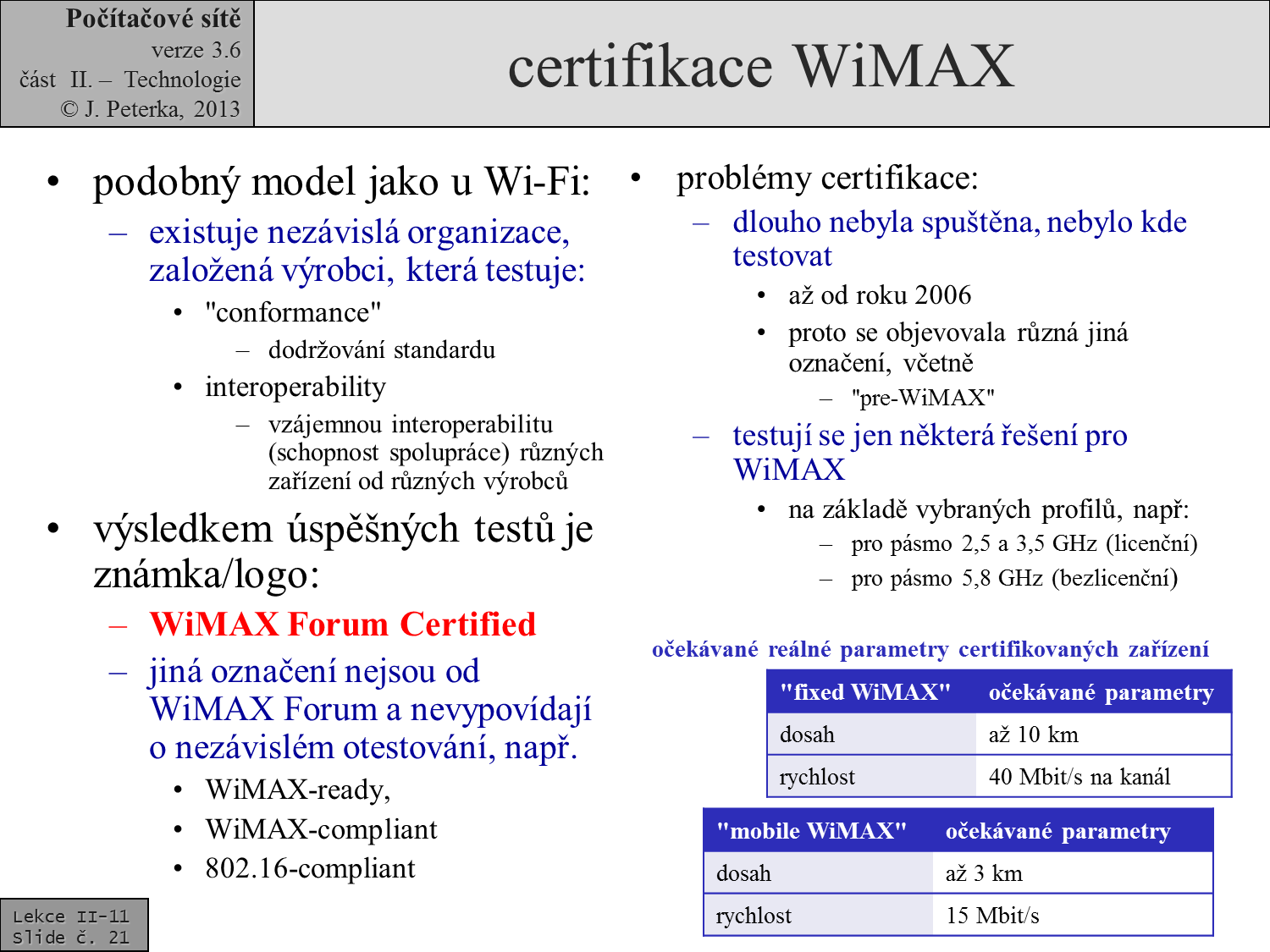Viewport: 1270px width, 952px height.
Task: Select the "802.16-compliant" bullet
Action: click(311, 868)
